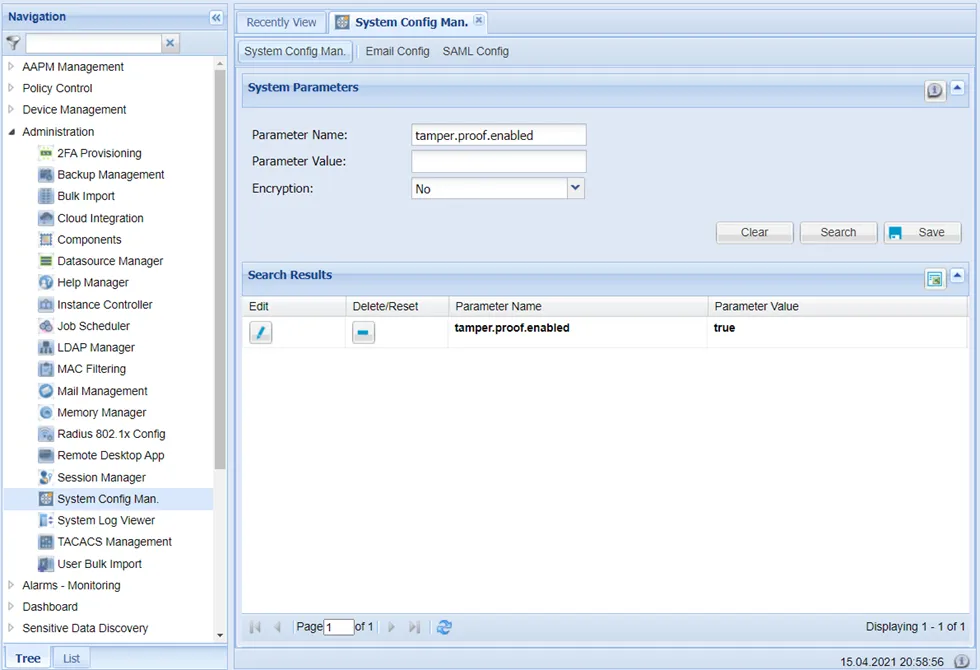Open the SAML Config tab
This screenshot has width=980, height=670.
click(476, 51)
